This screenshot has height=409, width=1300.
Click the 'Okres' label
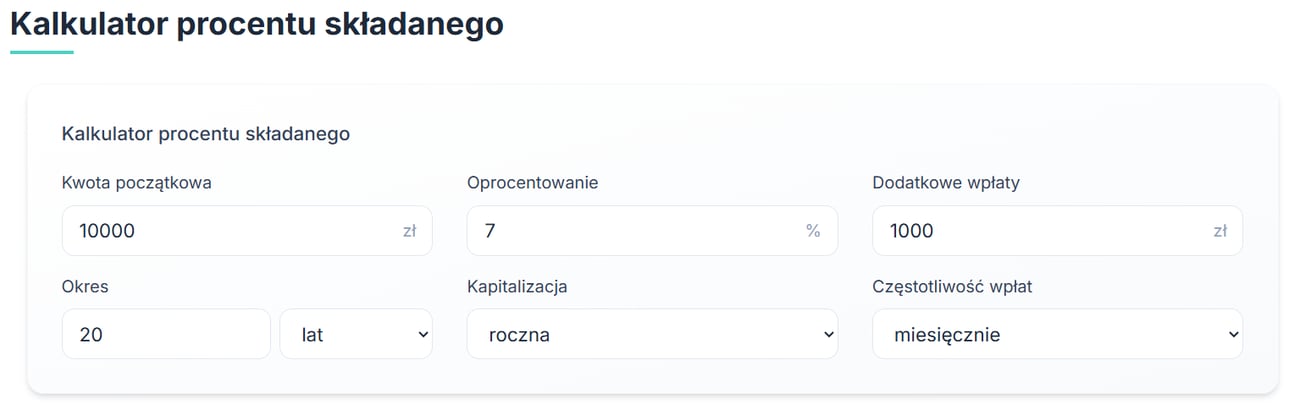[x=85, y=286]
